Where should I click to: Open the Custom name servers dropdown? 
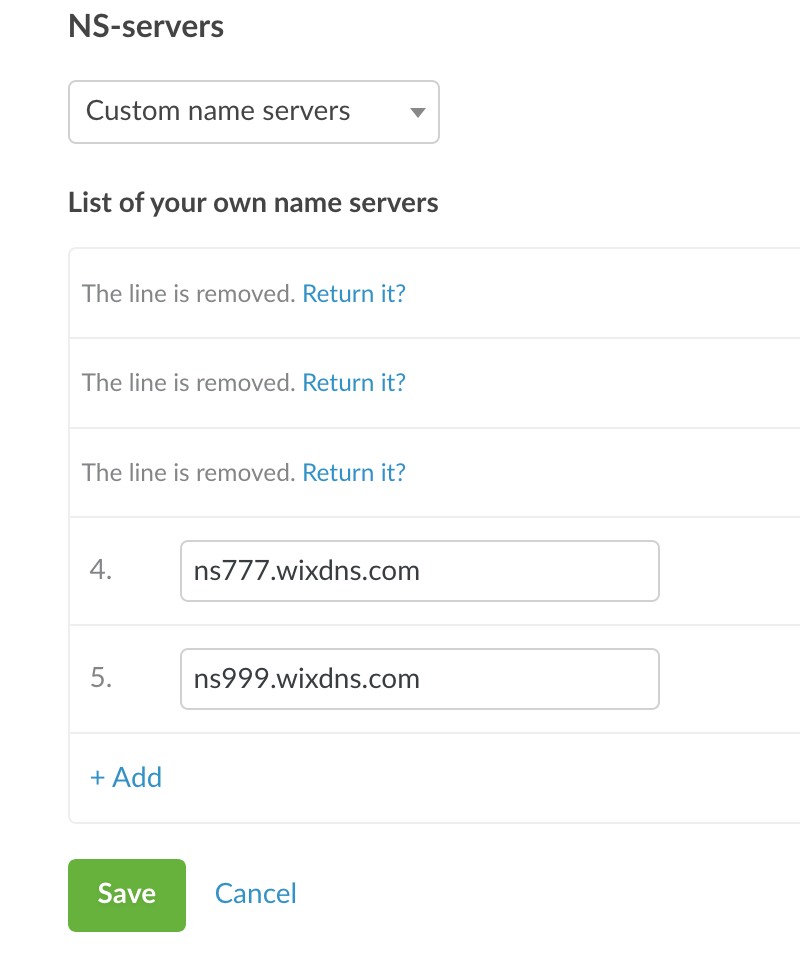tap(252, 111)
